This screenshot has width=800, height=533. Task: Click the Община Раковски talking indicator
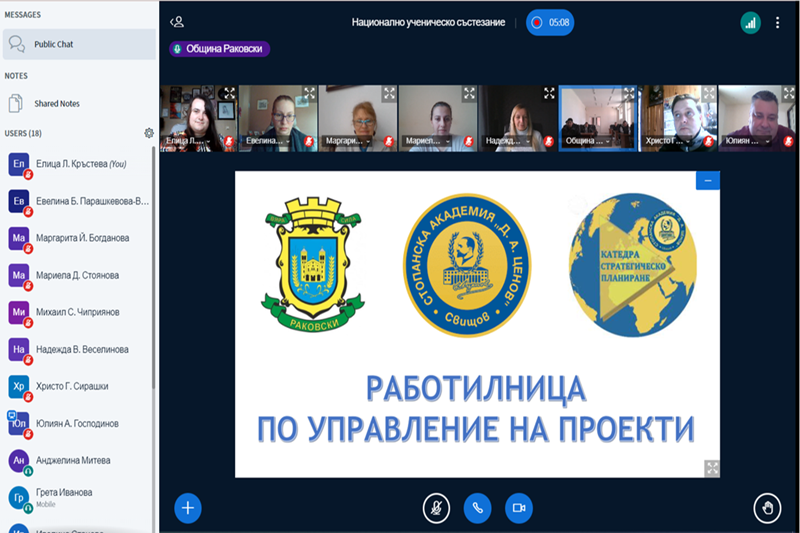pos(219,49)
